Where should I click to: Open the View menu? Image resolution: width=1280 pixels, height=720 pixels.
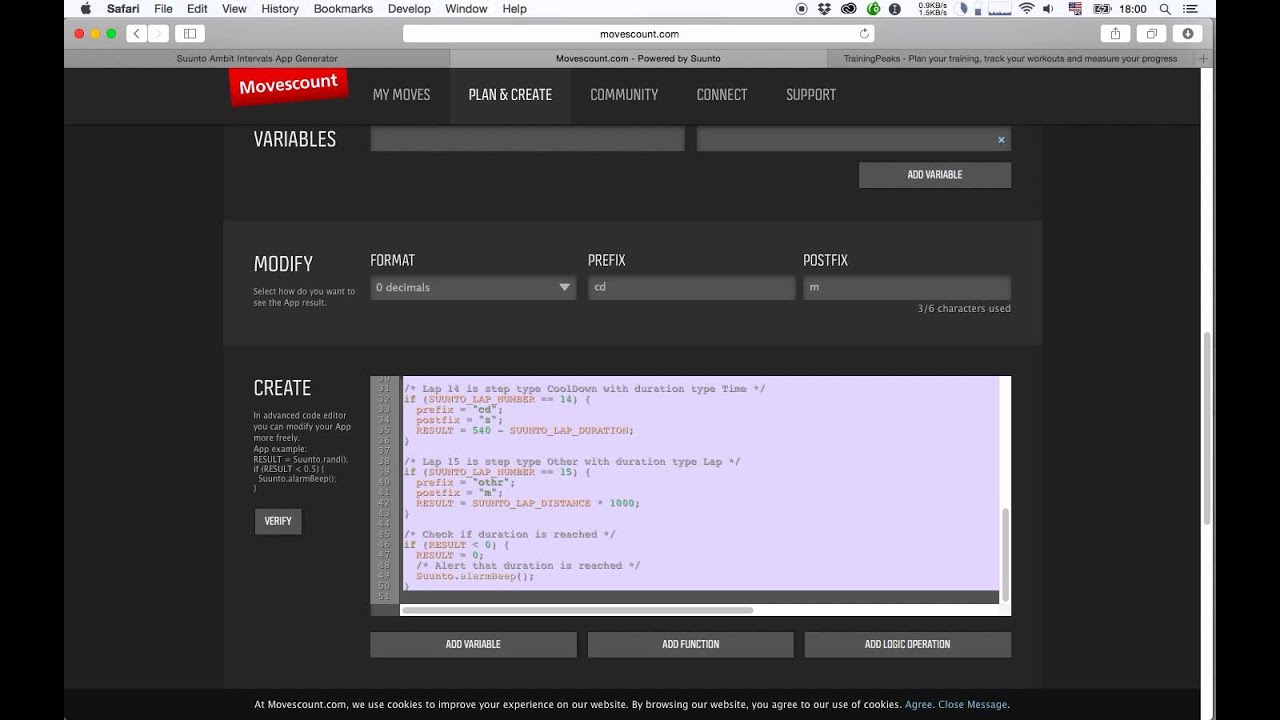pos(234,8)
